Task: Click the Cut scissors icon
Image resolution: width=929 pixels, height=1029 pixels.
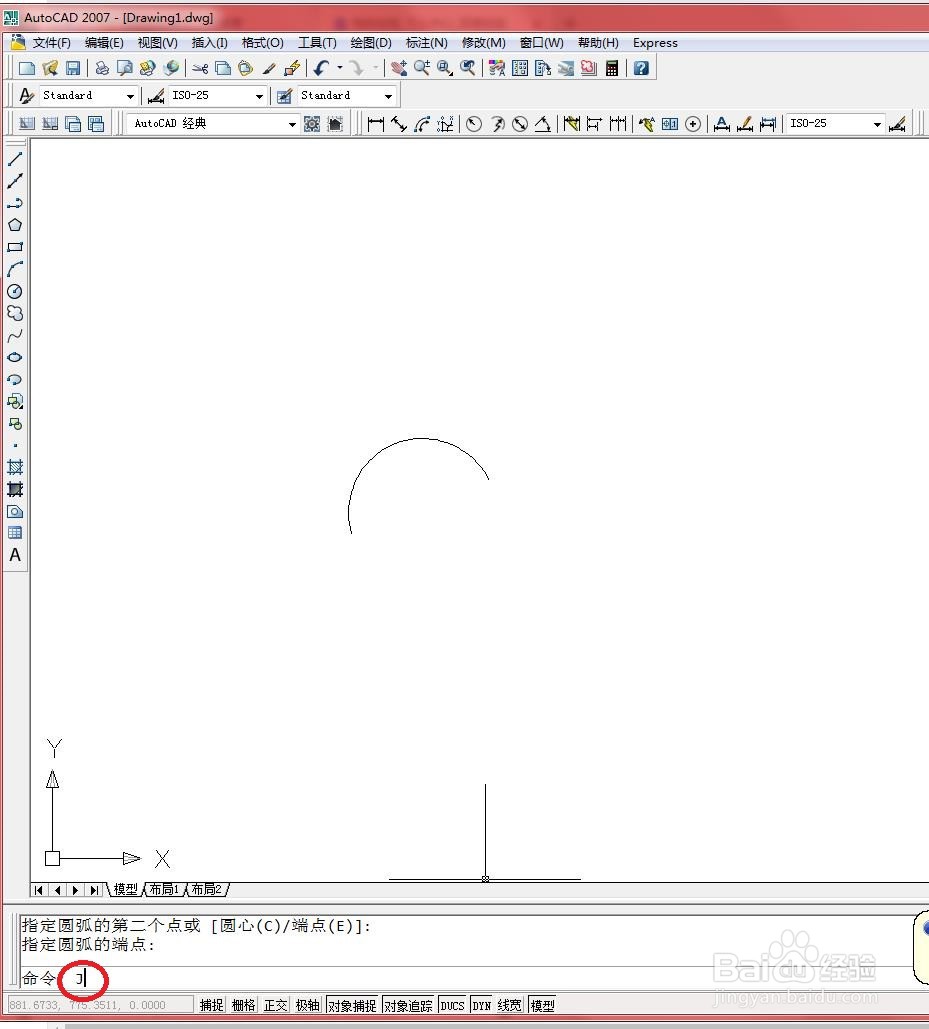Action: [200, 68]
